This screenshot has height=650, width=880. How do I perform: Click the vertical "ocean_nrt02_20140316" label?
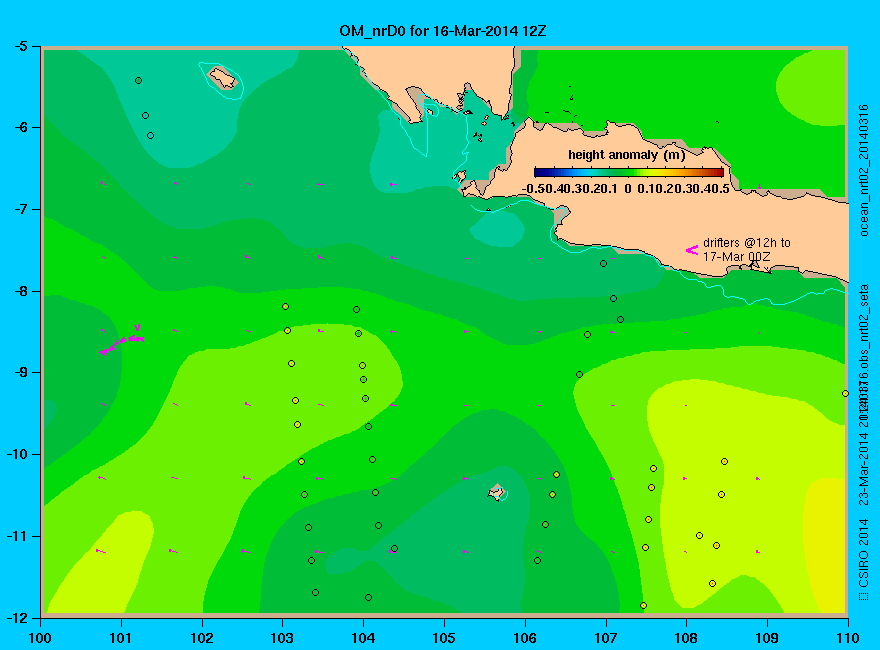tap(864, 170)
